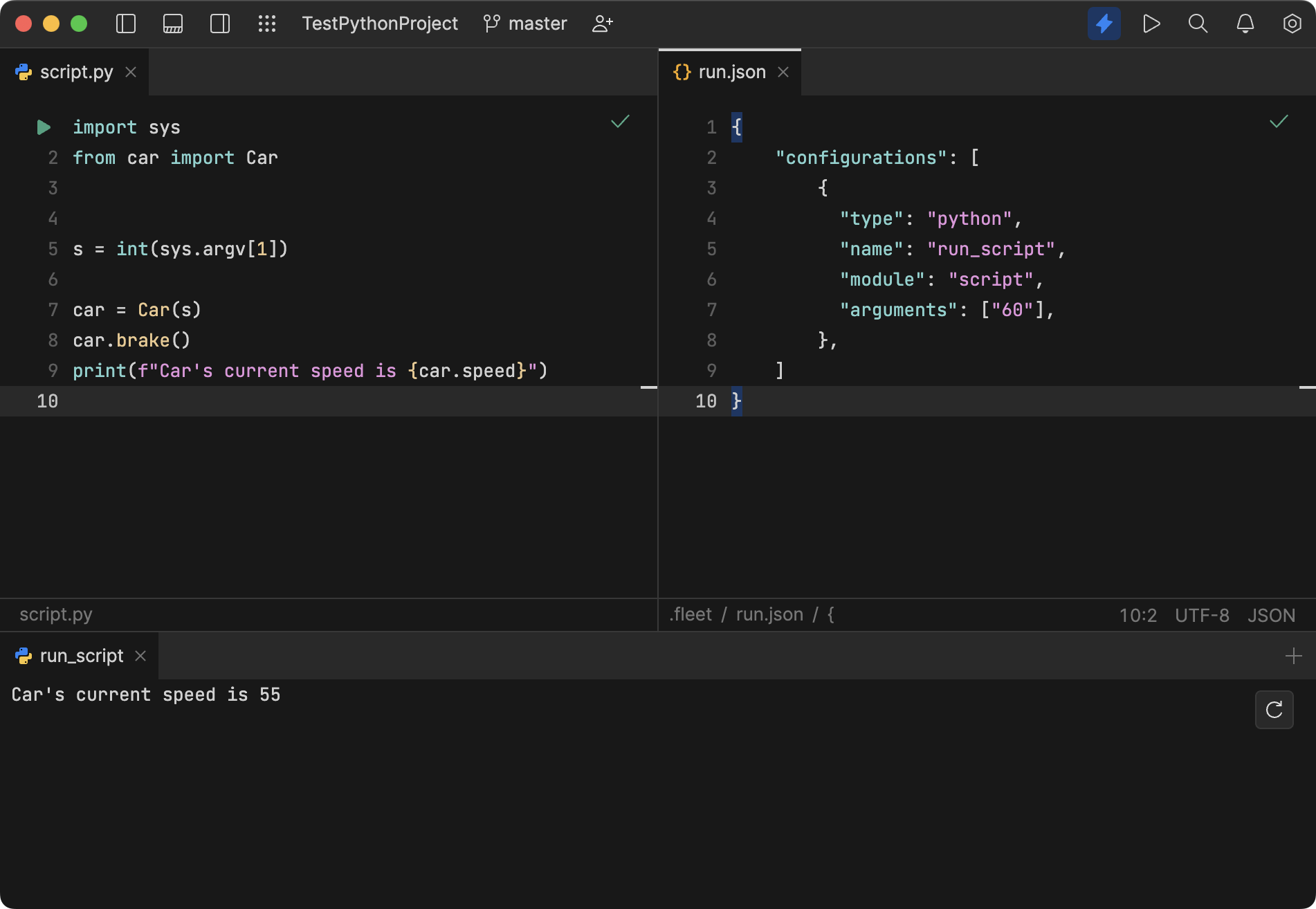
Task: Toggle the left panel visibility
Action: click(125, 23)
